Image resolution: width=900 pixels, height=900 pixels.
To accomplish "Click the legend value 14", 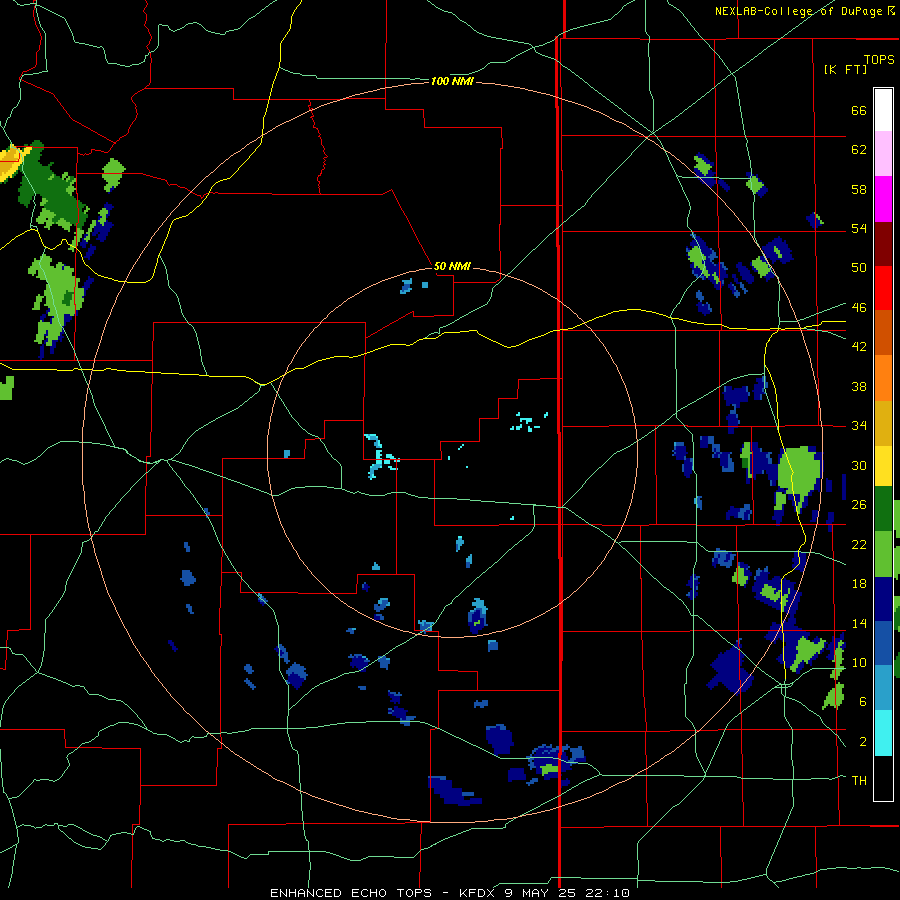I will [x=859, y=623].
